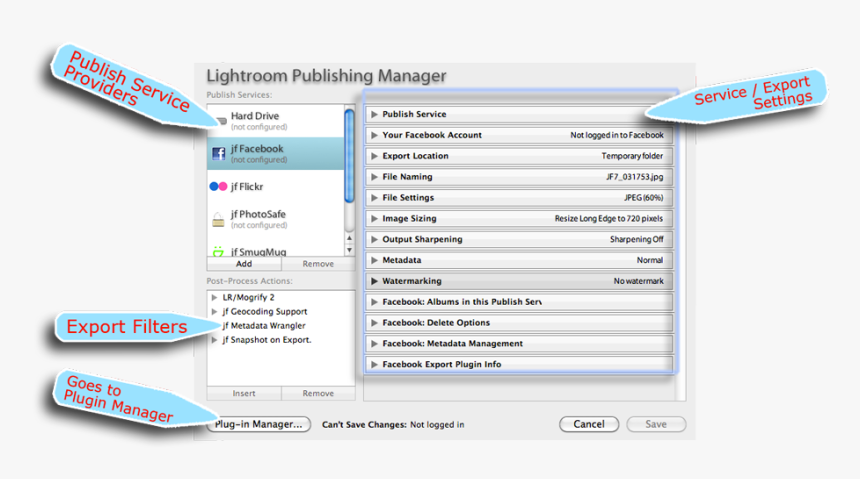Expand the Output Sharpening section
The width and height of the screenshot is (860, 479).
click(374, 239)
